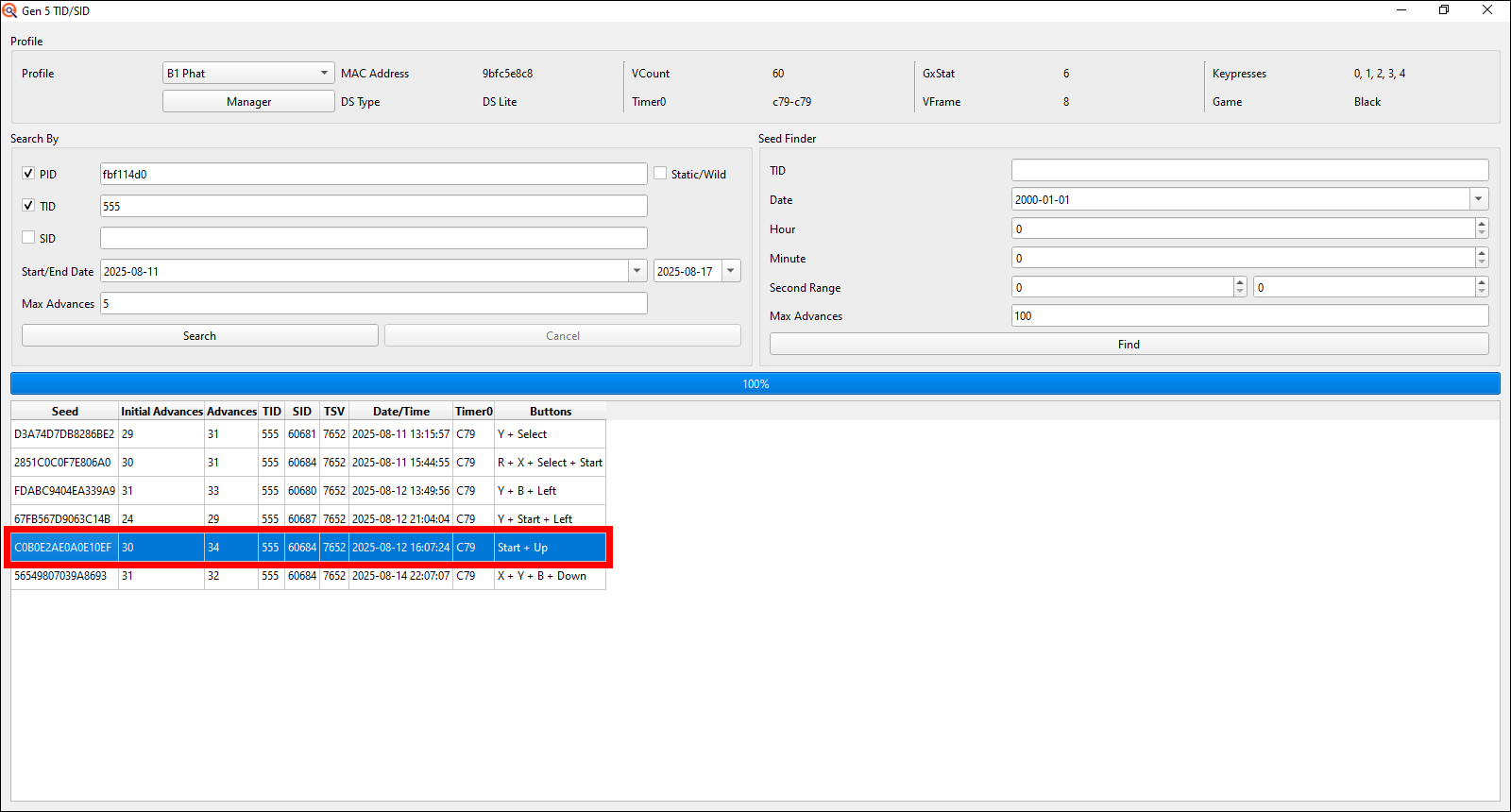Click the Find button in Seed Finder
1511x812 pixels.
pos(1129,345)
